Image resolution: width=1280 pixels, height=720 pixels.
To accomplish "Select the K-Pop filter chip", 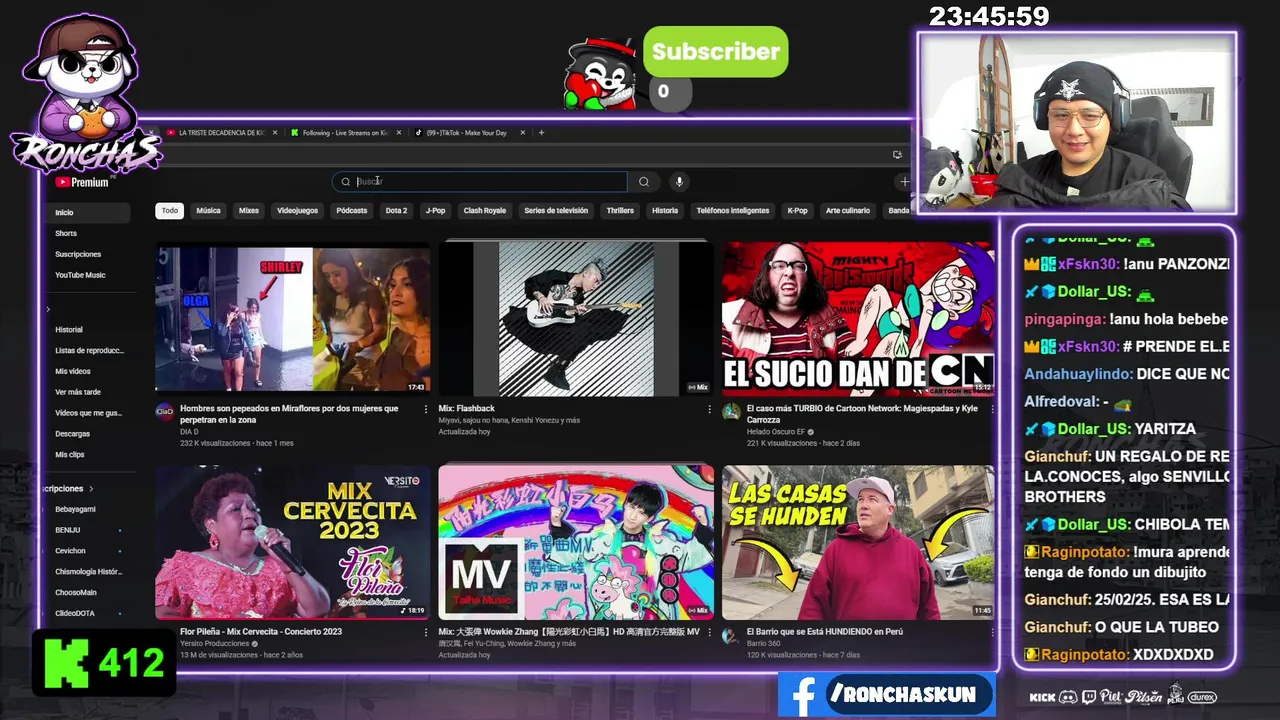I will 797,210.
